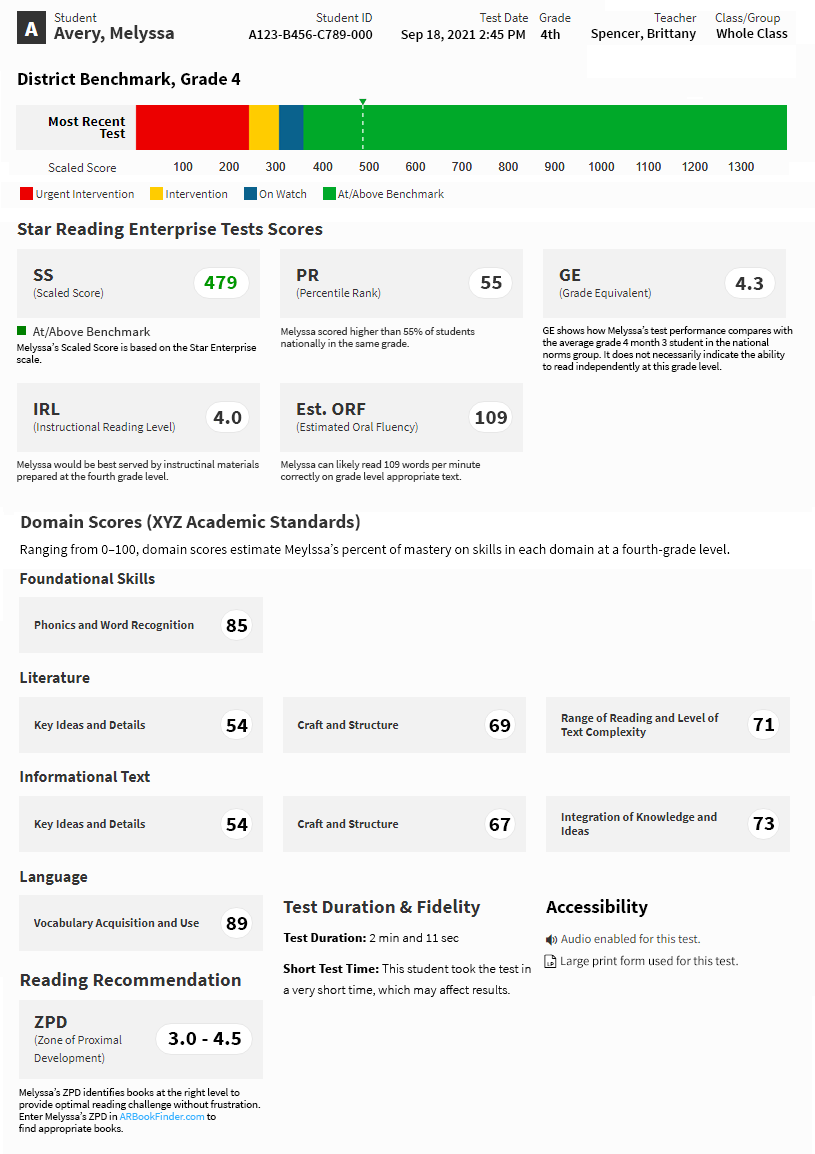Click the Est. ORF 109 badge
Image resolution: width=815 pixels, height=1154 pixels.
[x=491, y=417]
